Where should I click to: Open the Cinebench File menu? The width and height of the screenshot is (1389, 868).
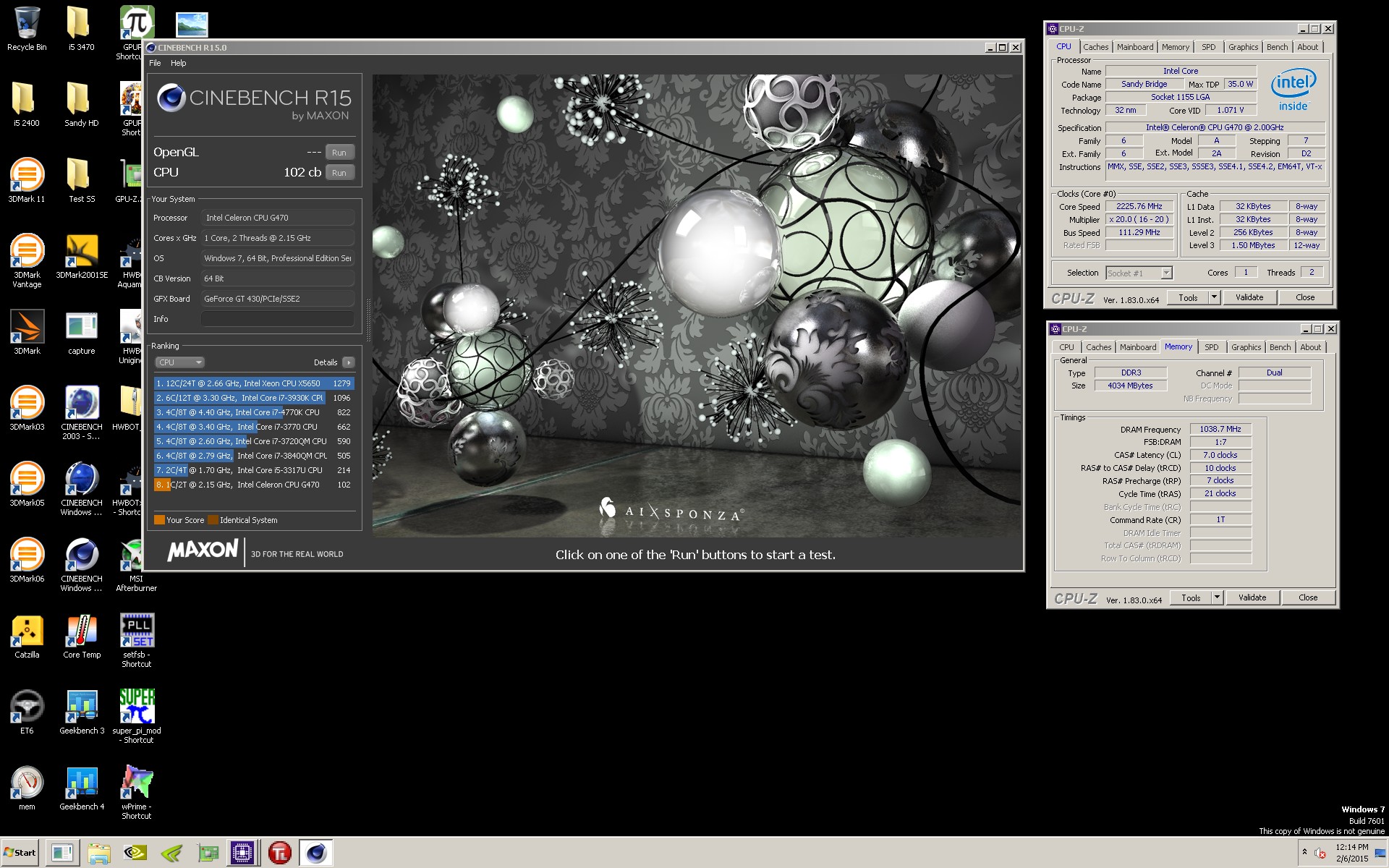(155, 63)
